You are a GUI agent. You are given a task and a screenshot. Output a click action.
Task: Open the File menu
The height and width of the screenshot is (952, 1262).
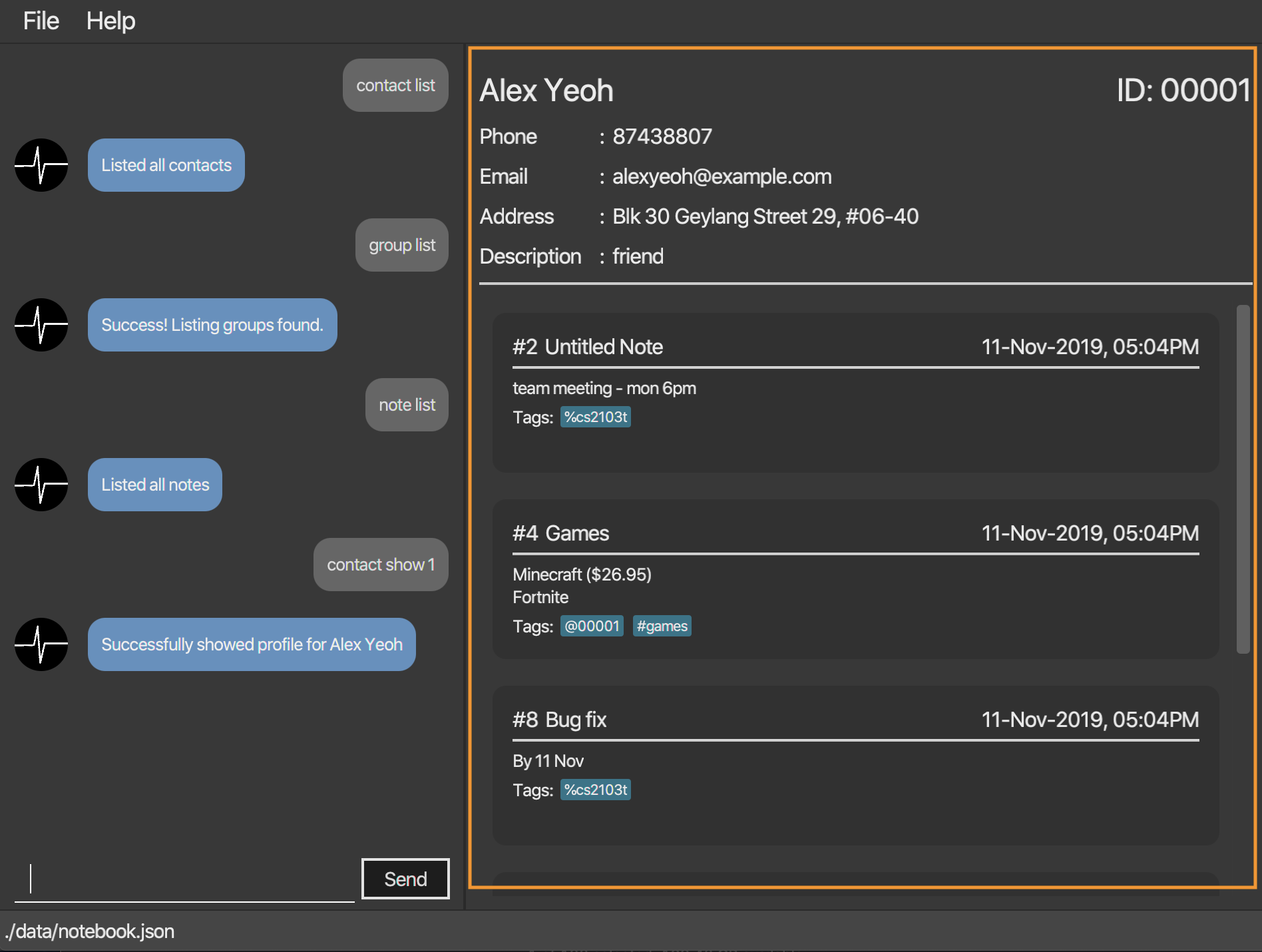(41, 21)
